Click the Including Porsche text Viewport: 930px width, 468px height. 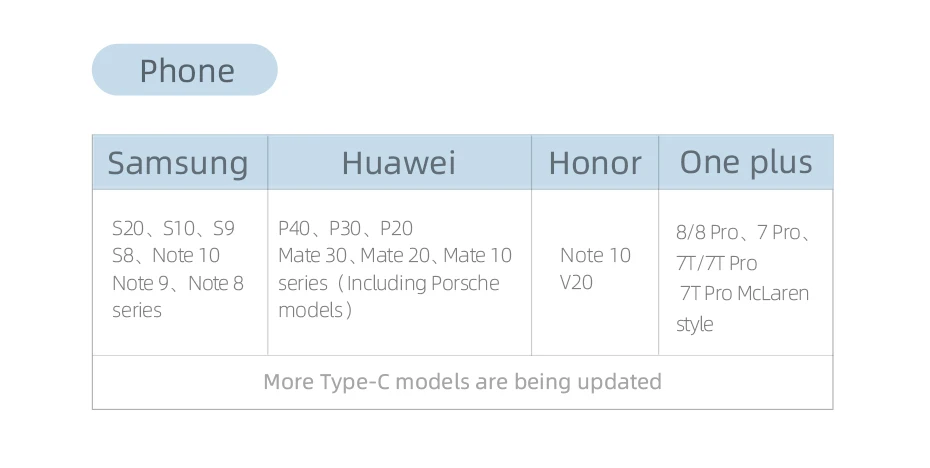(x=423, y=283)
